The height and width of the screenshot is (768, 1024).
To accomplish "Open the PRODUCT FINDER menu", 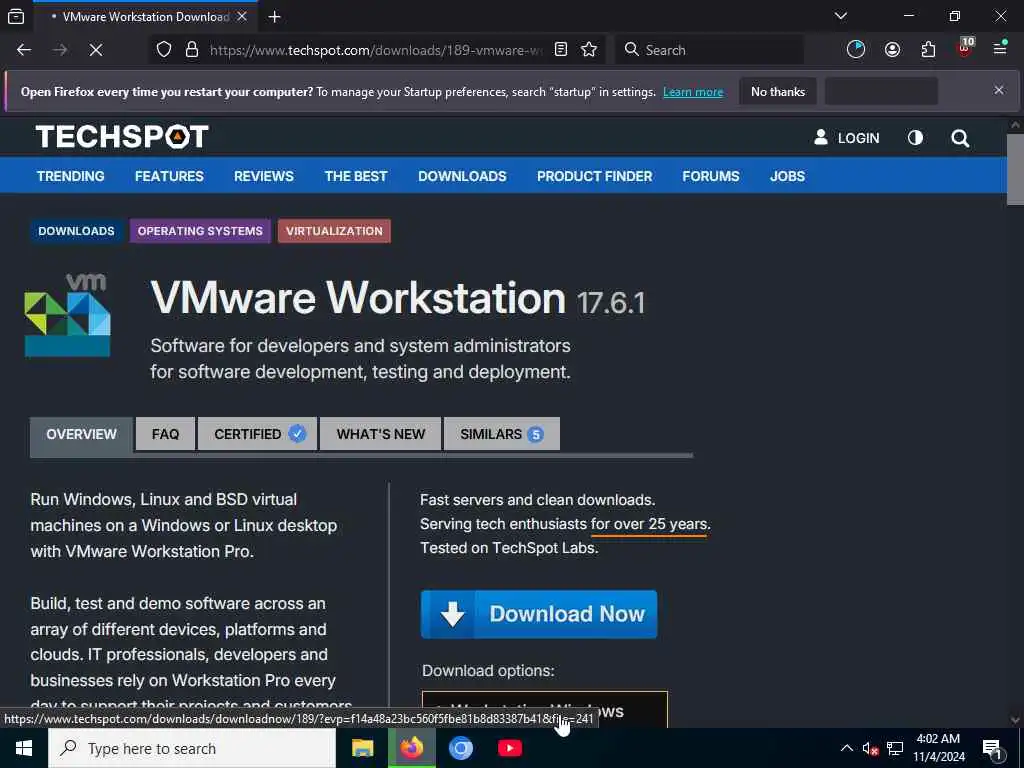I will pyautogui.click(x=594, y=176).
